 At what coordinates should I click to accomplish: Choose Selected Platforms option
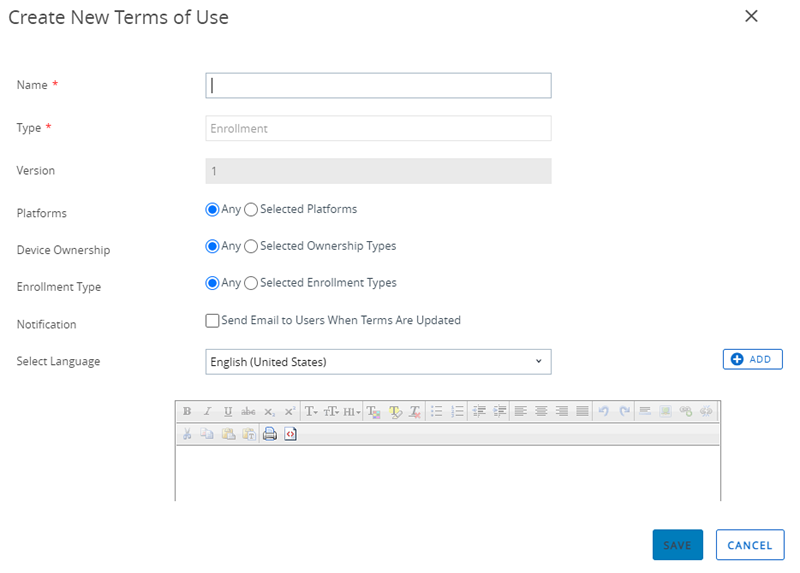[x=251, y=210]
